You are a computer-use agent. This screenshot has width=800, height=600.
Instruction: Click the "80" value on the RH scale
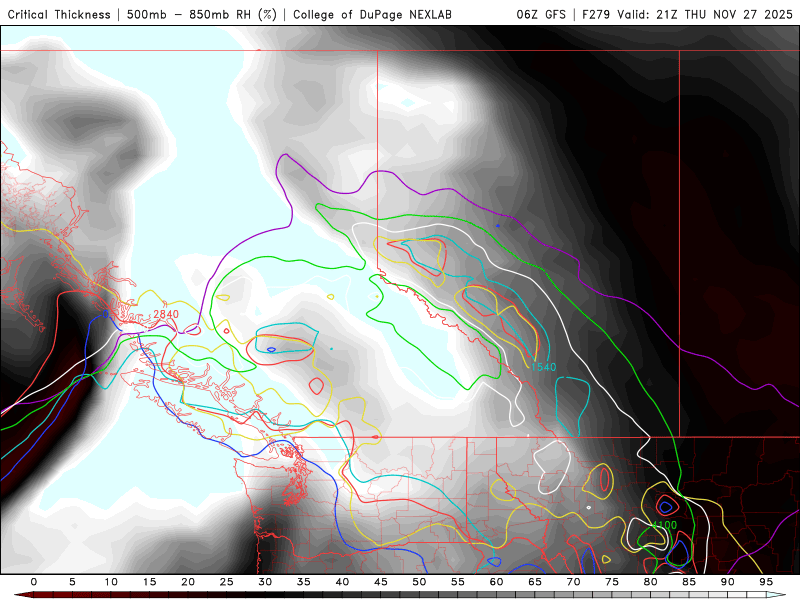[651, 582]
